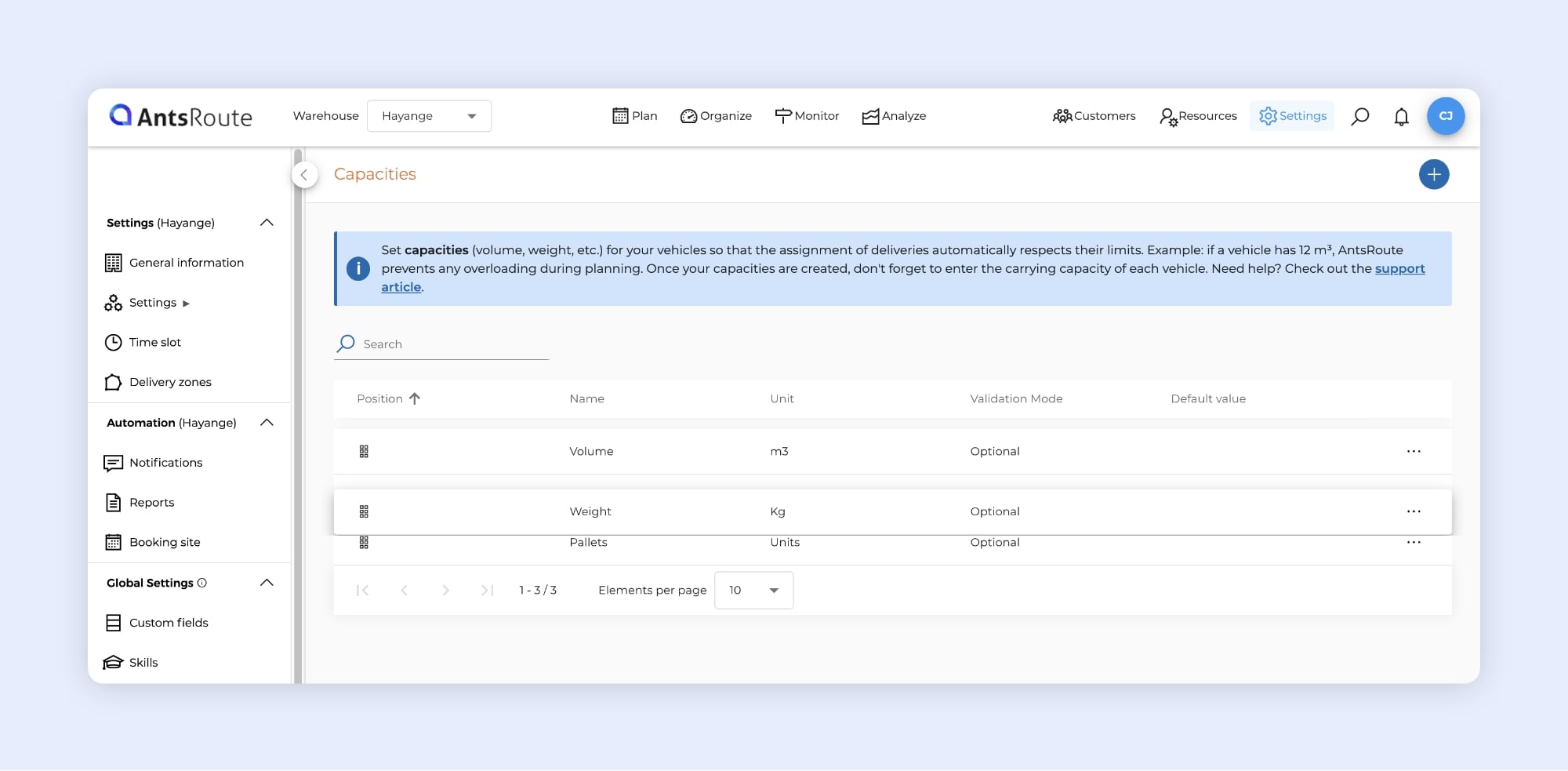Open the elements per page dropdown
The width and height of the screenshot is (1568, 771).
(753, 591)
